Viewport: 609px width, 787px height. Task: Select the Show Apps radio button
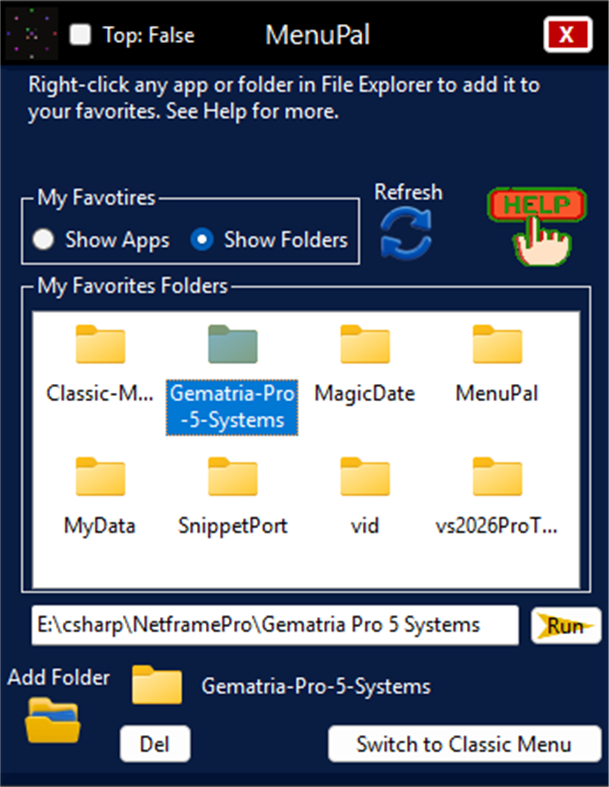tap(43, 239)
